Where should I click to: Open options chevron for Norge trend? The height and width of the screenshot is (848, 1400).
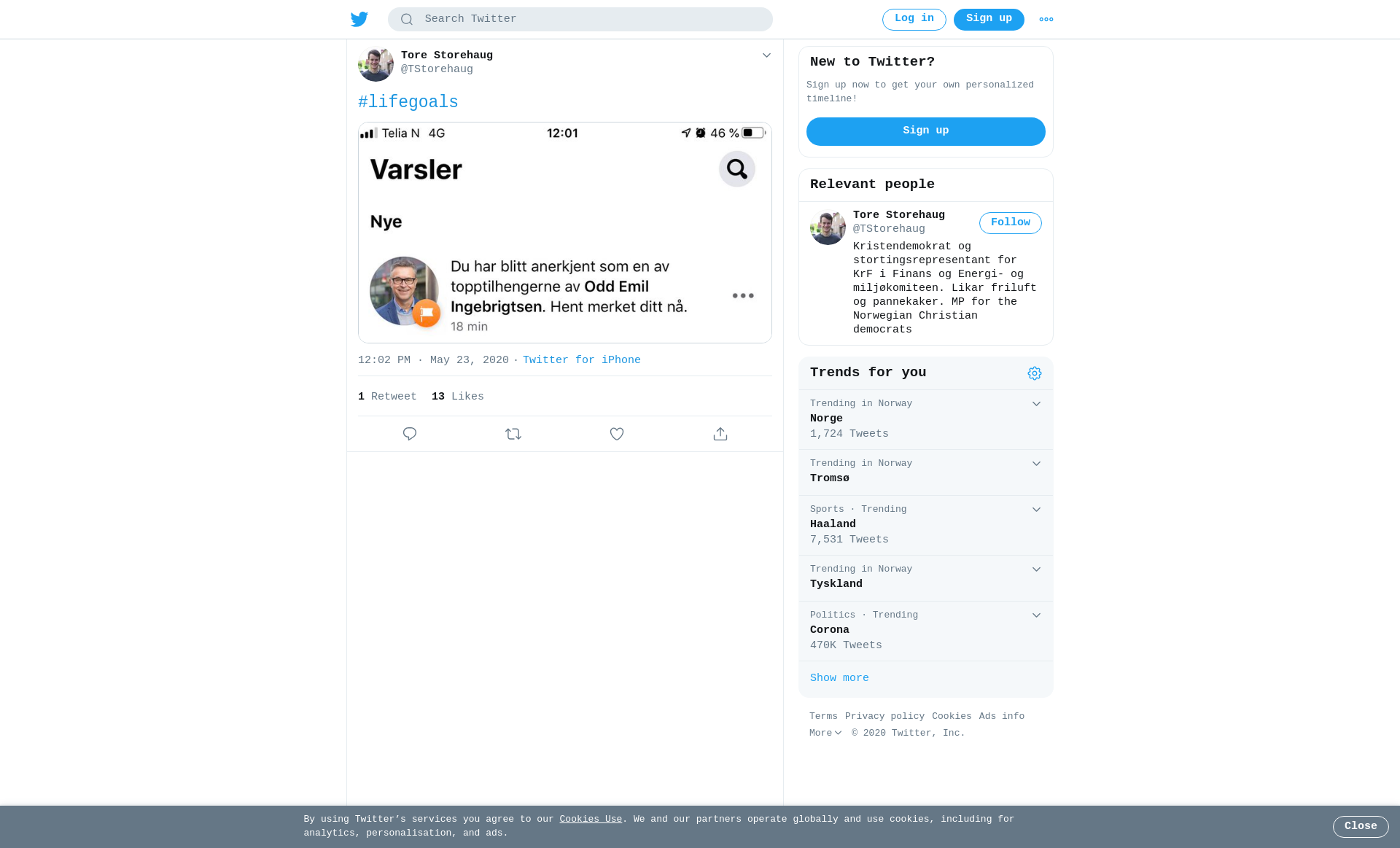(1036, 404)
